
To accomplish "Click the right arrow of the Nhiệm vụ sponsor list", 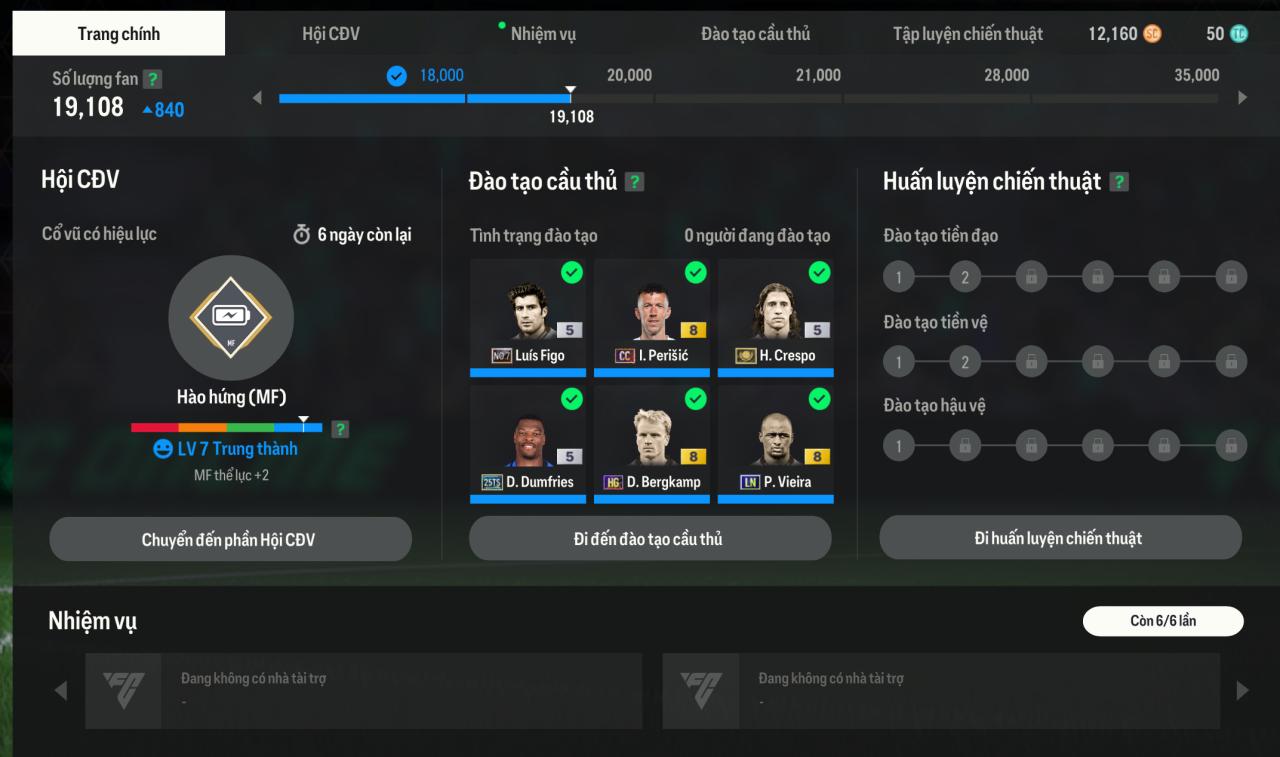I will [1242, 690].
